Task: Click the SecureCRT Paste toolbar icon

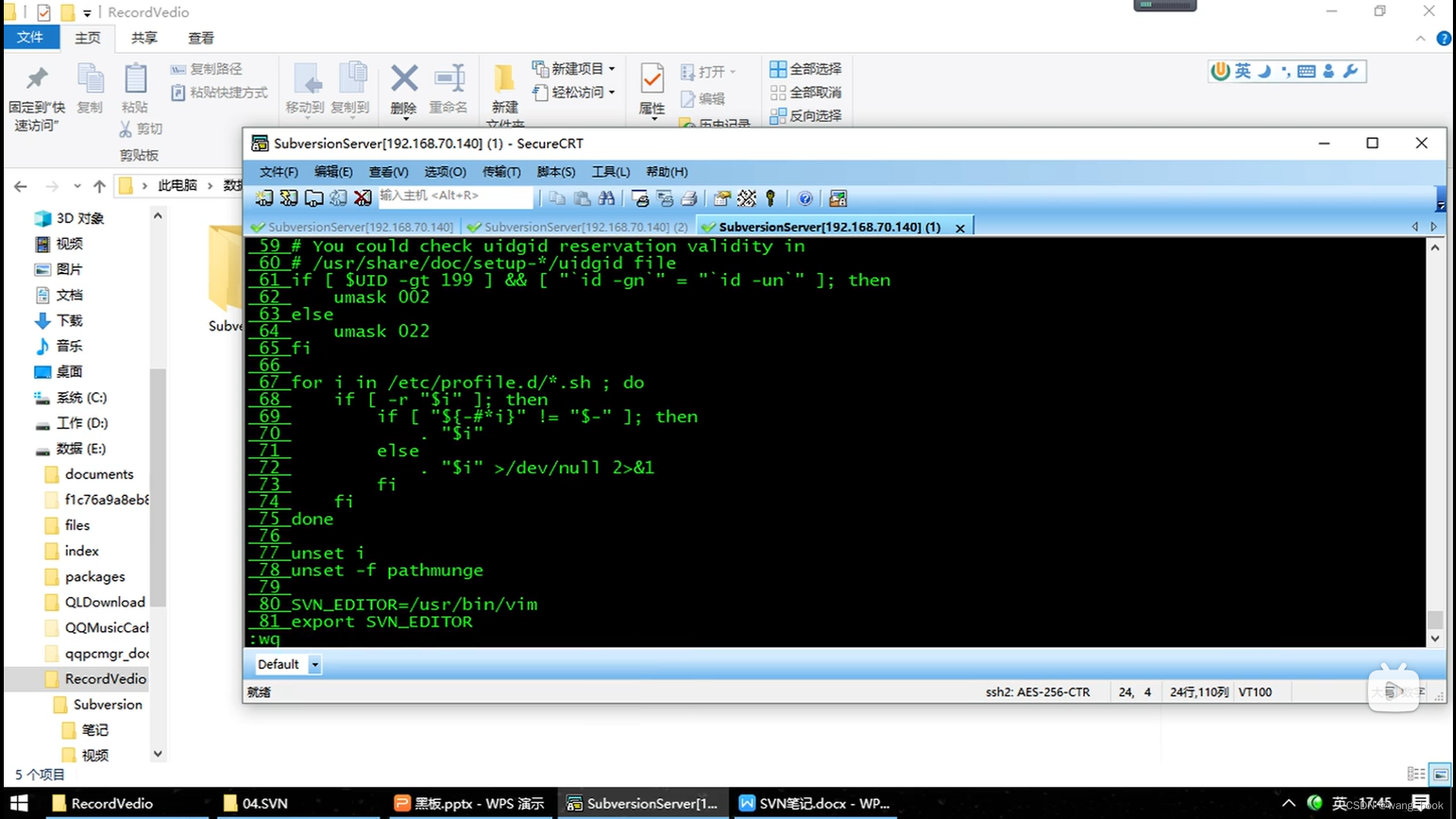Action: point(582,199)
